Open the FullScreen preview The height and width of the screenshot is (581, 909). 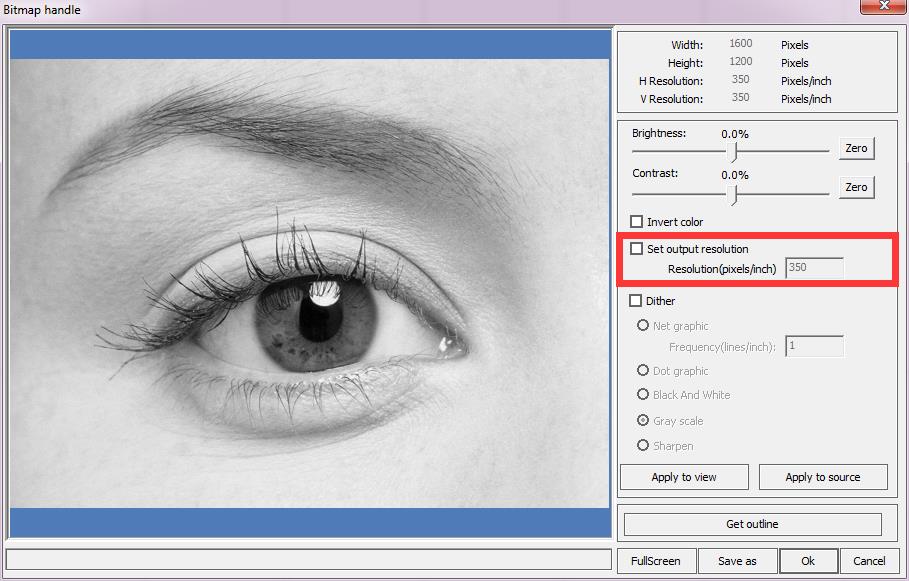656,561
